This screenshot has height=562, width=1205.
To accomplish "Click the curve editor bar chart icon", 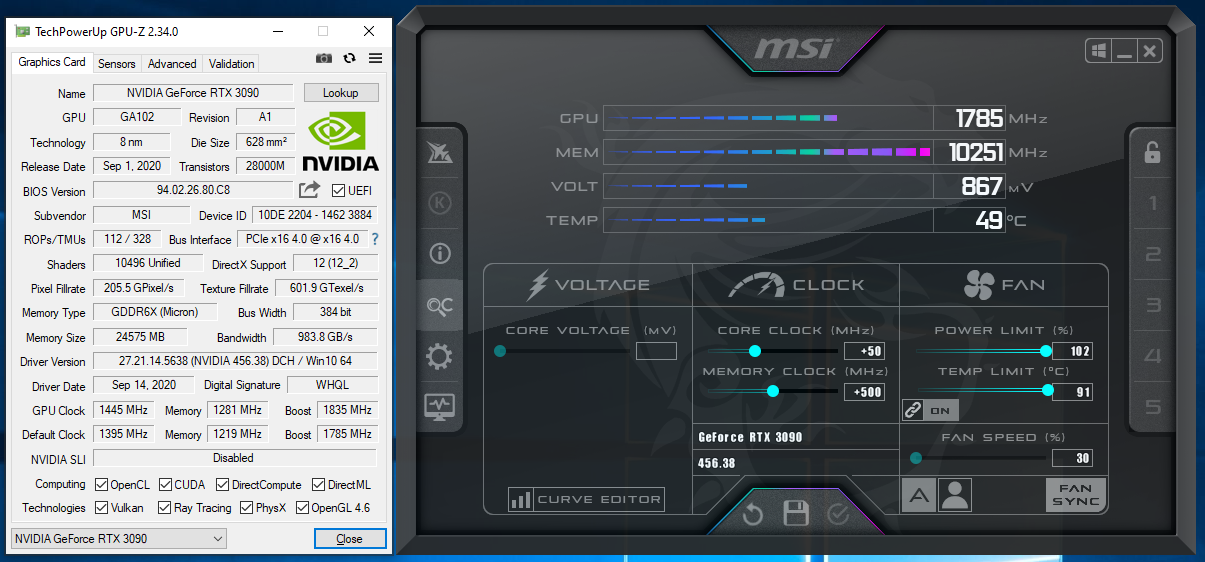I will (x=521, y=499).
